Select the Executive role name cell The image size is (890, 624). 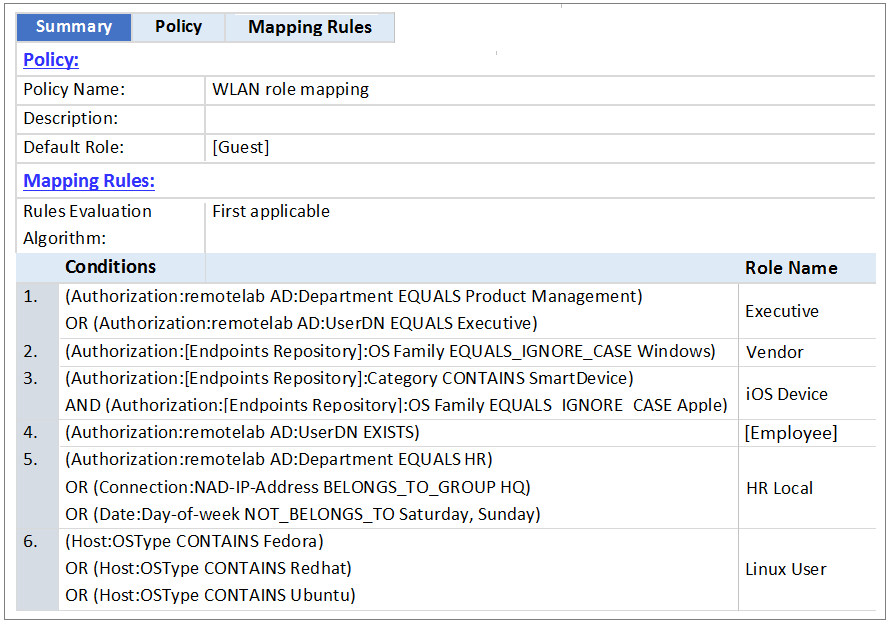click(x=782, y=311)
